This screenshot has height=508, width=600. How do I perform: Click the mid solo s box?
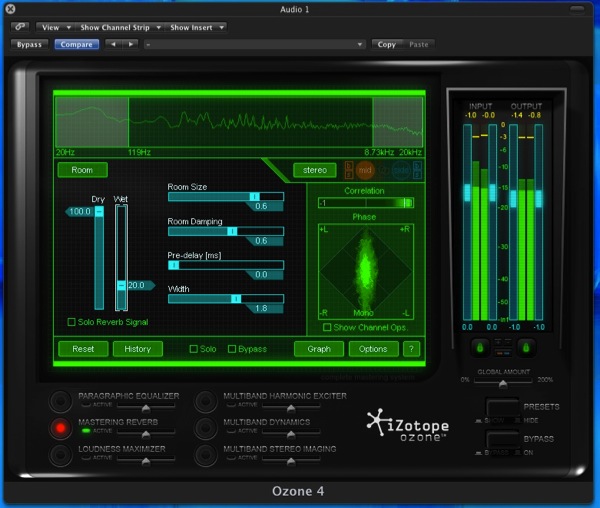[349, 174]
